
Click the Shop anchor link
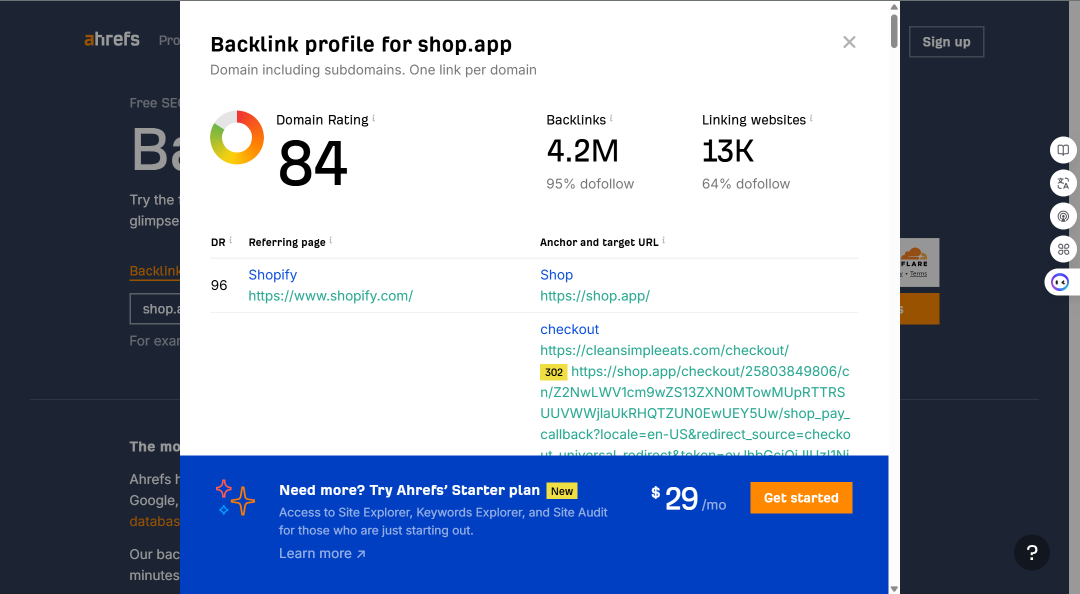[557, 275]
